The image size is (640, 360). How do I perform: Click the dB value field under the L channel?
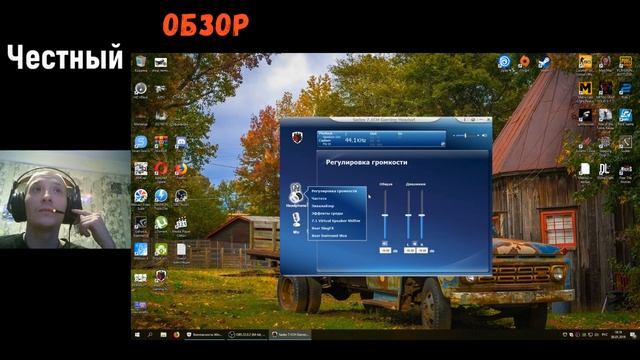409,250
